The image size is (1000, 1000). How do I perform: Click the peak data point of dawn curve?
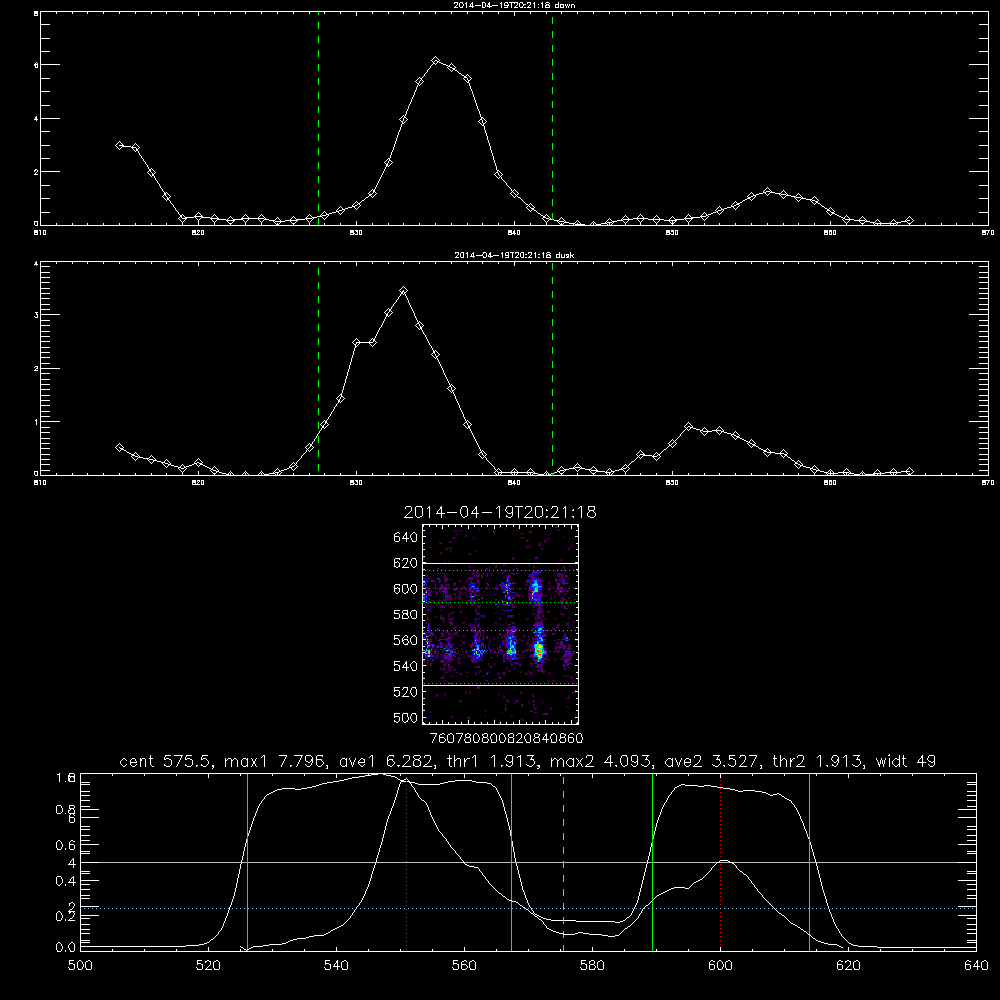(x=436, y=61)
